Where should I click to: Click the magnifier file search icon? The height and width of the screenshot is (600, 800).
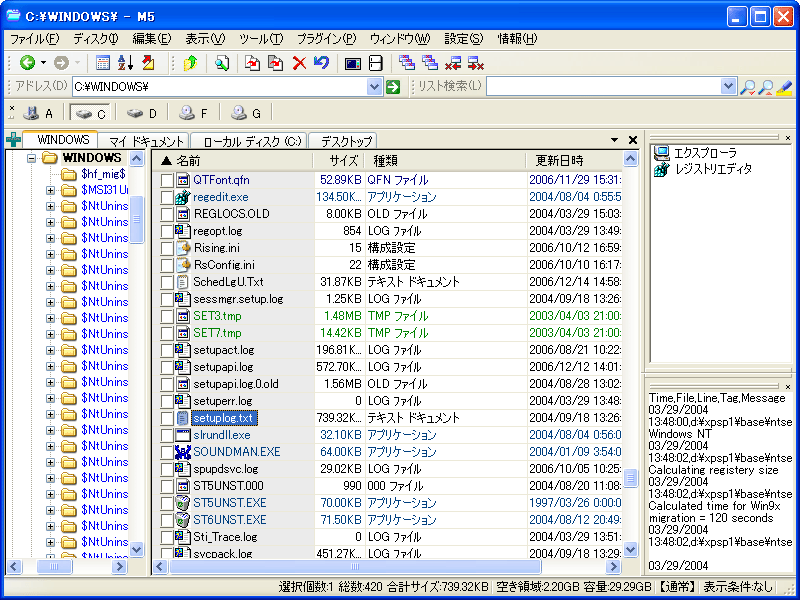click(221, 63)
